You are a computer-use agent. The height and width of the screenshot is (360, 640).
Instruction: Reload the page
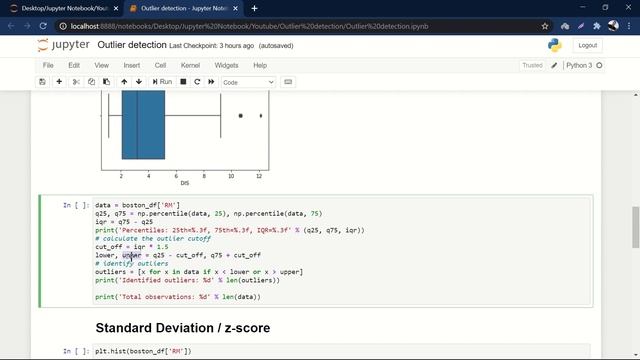[x=43, y=26]
